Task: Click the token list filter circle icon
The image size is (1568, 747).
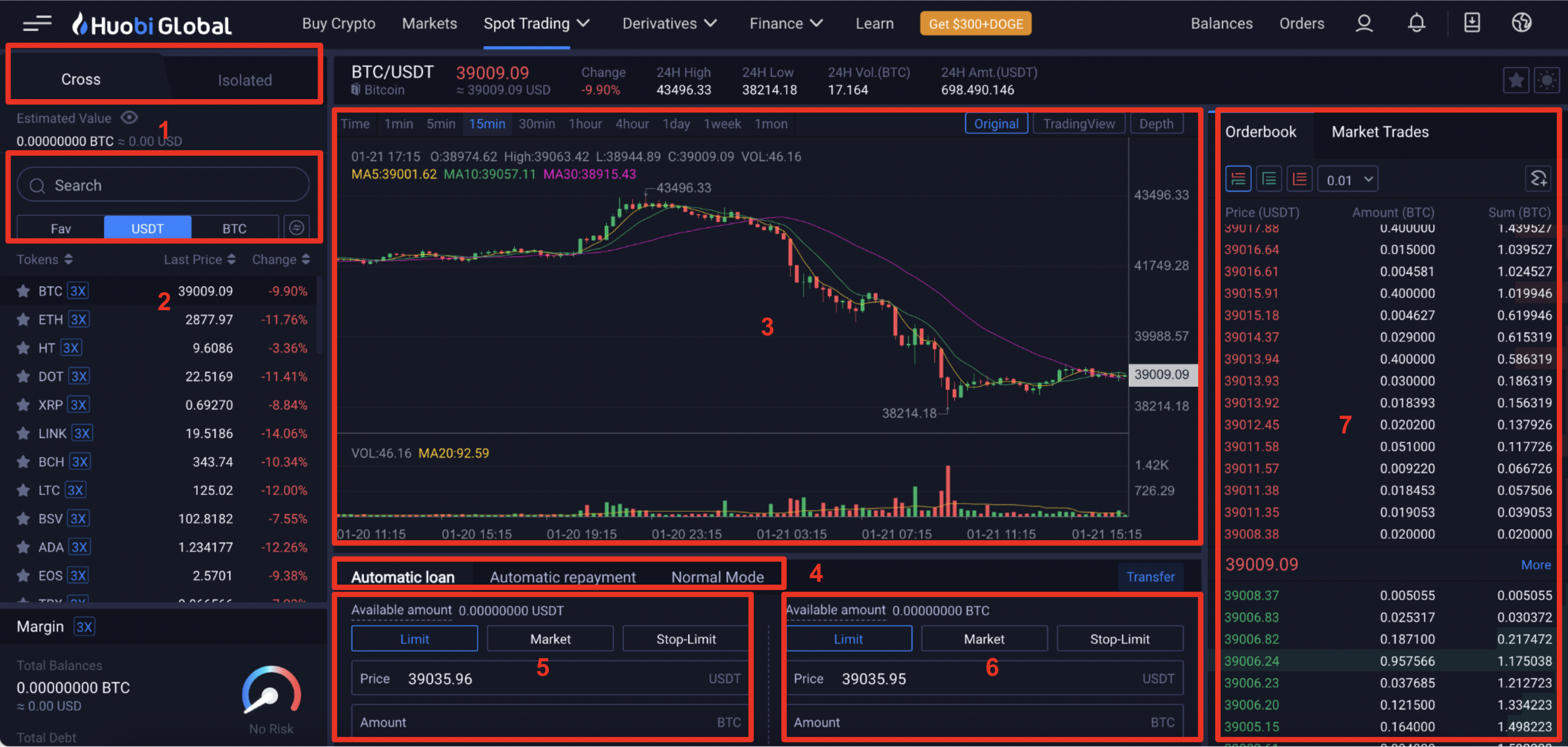Action: pos(296,228)
